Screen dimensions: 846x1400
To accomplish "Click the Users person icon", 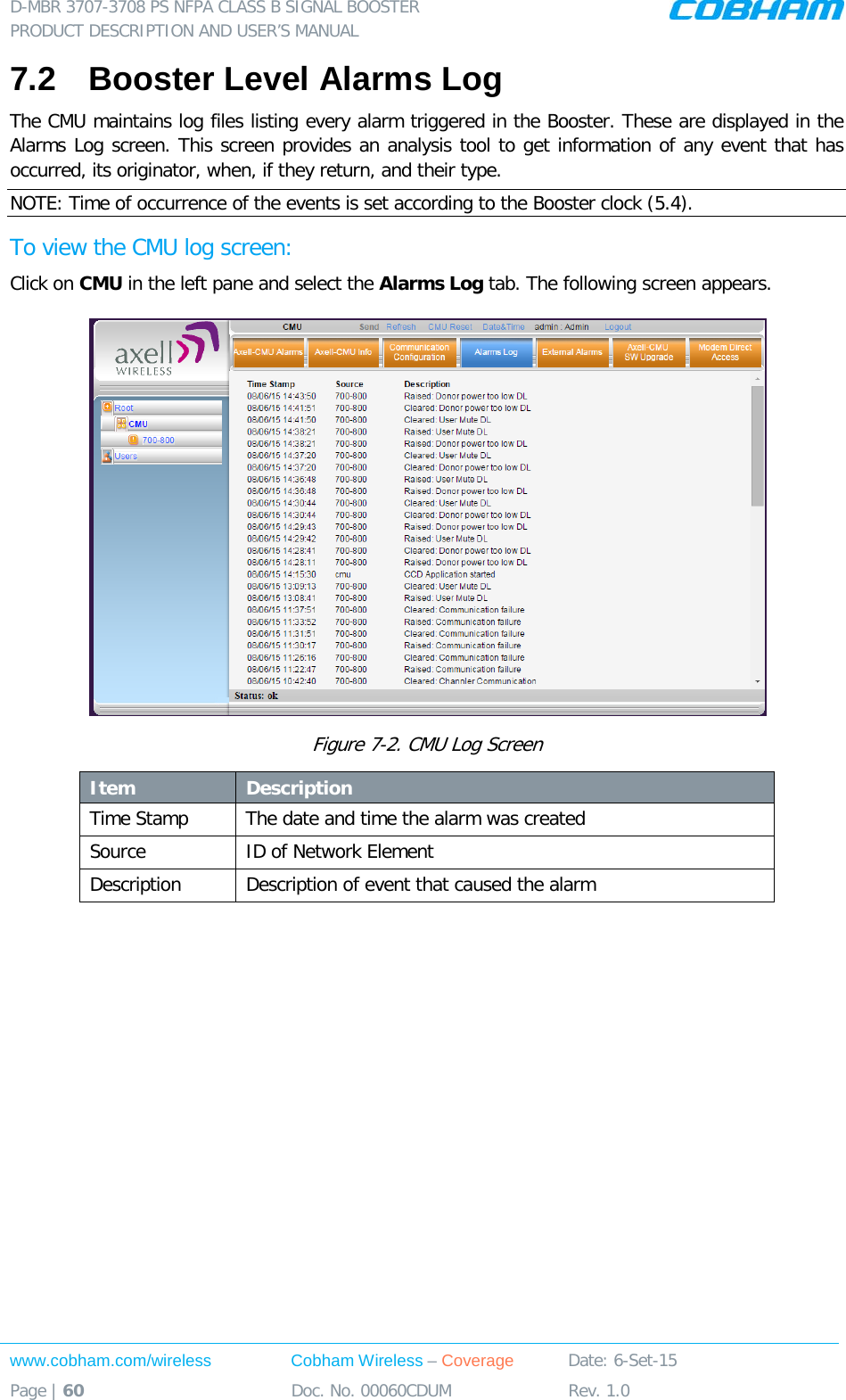I will pos(108,456).
